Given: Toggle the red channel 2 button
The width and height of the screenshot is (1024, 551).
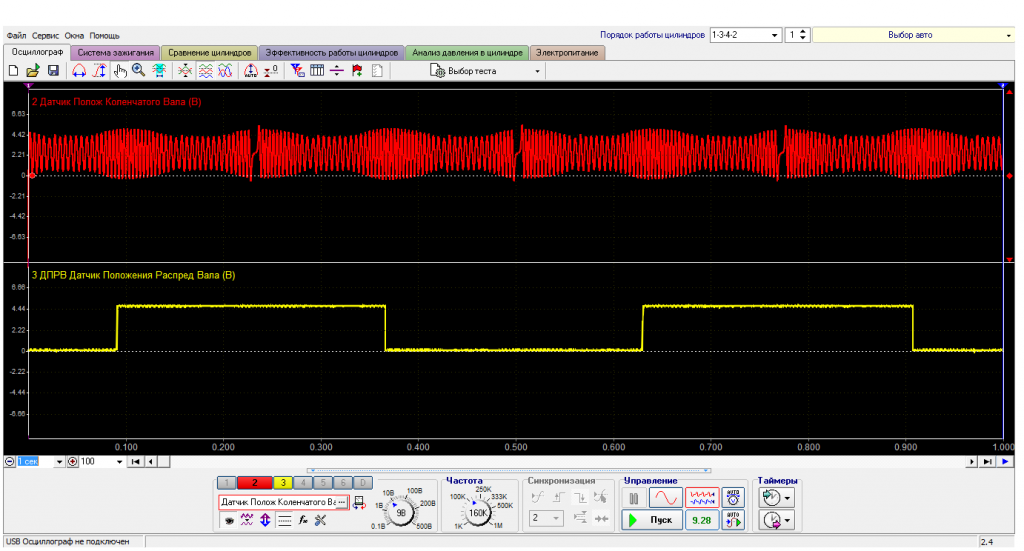Looking at the screenshot, I should [255, 483].
